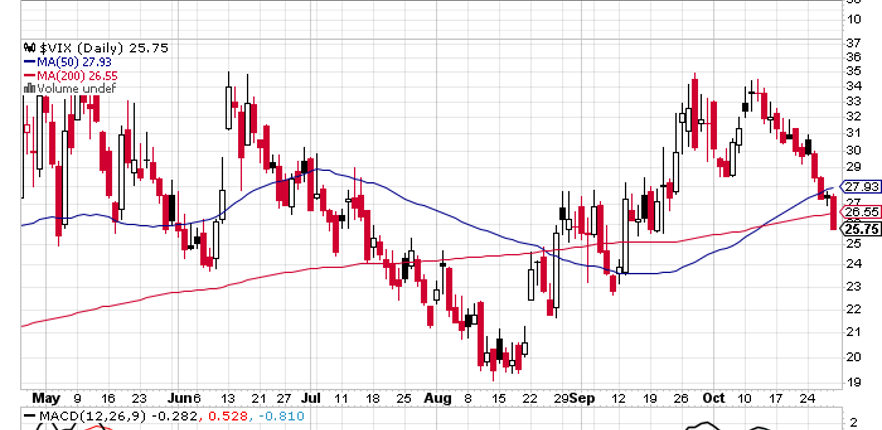Click the MA(200) 26.55 legend label

tap(77, 75)
